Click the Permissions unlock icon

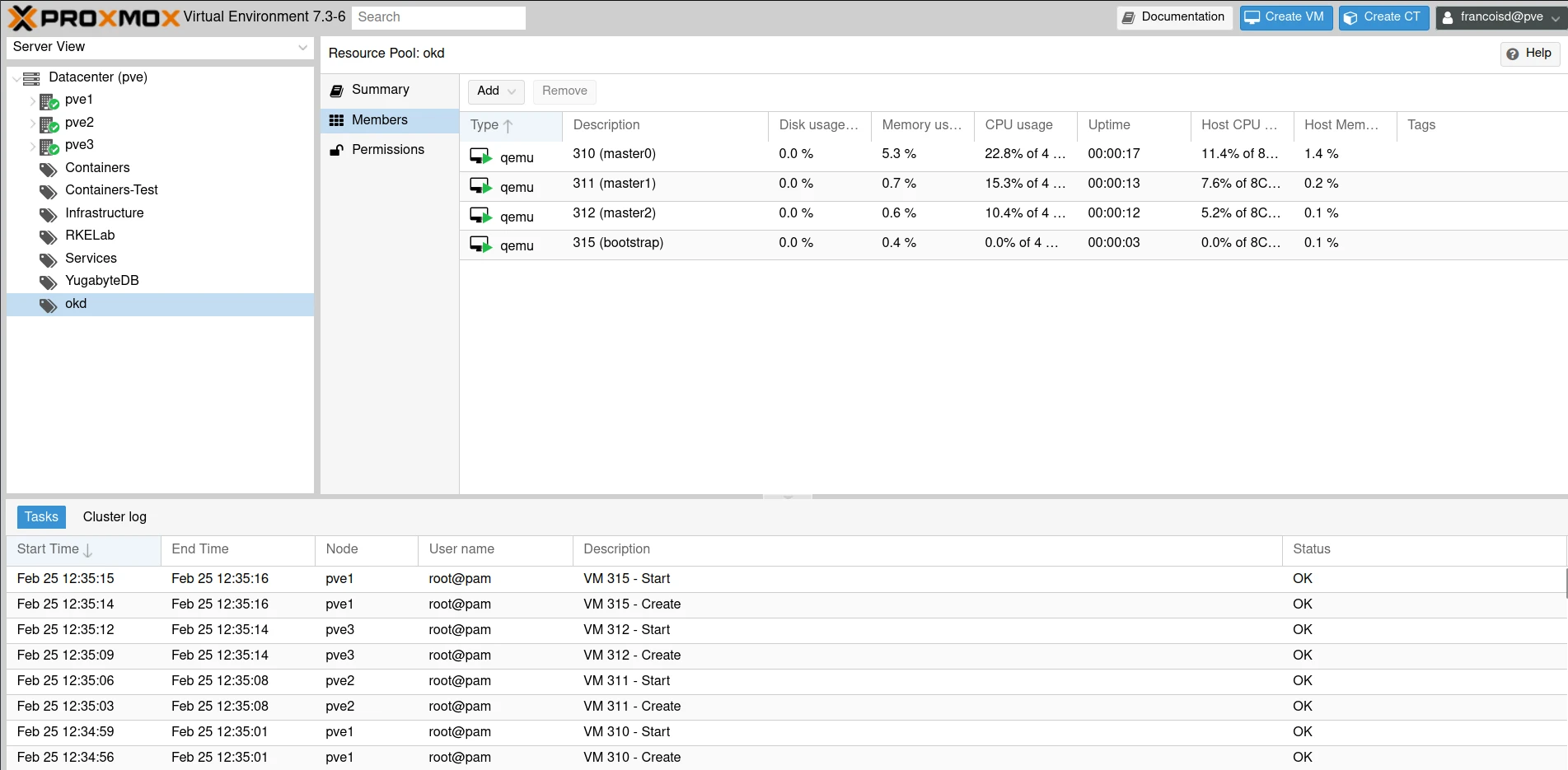tap(336, 150)
